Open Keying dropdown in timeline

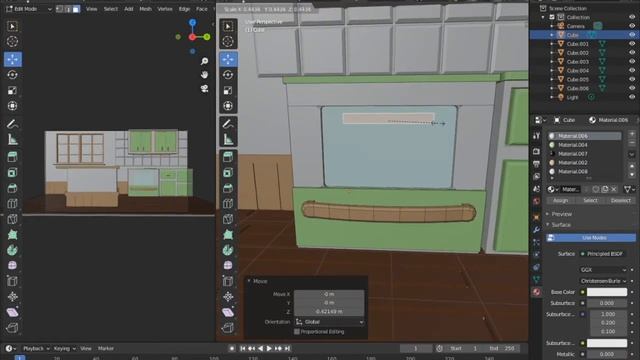point(64,349)
